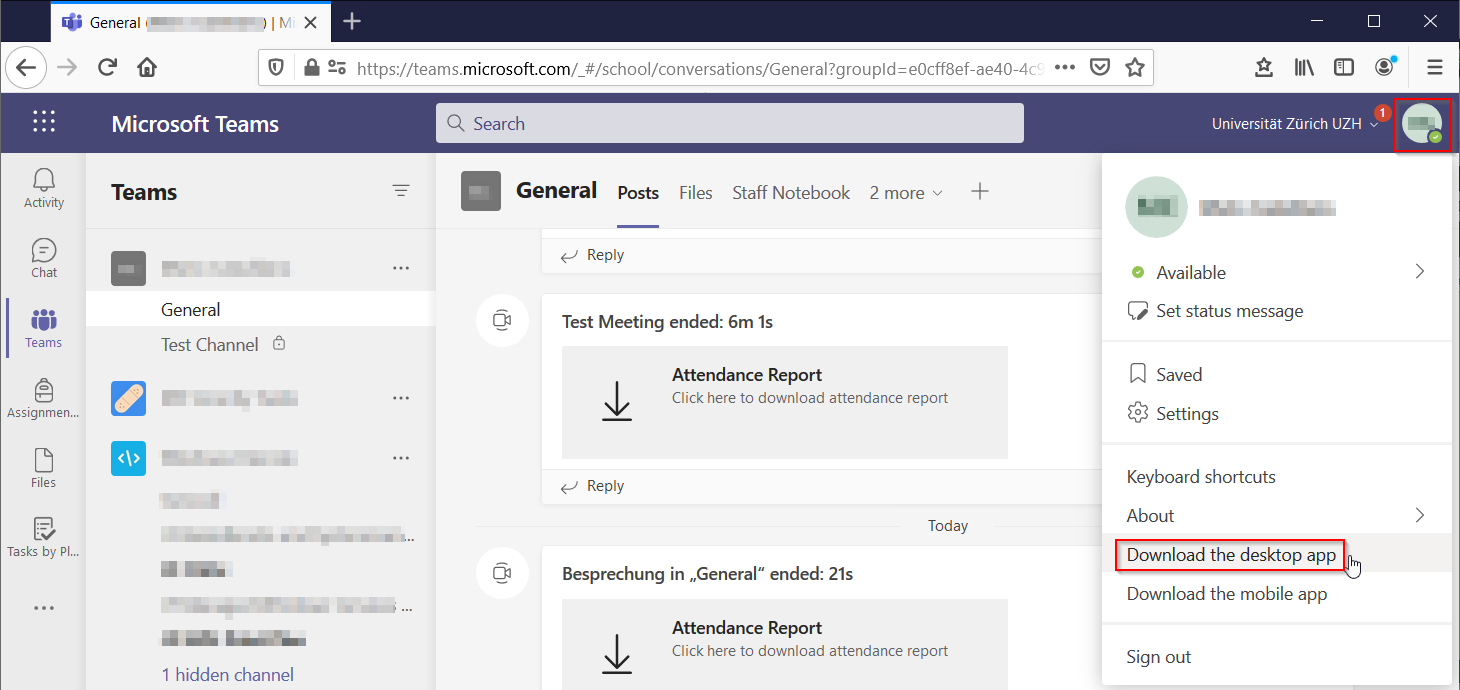
Task: Click Sign out in profile menu
Action: pos(1158,657)
